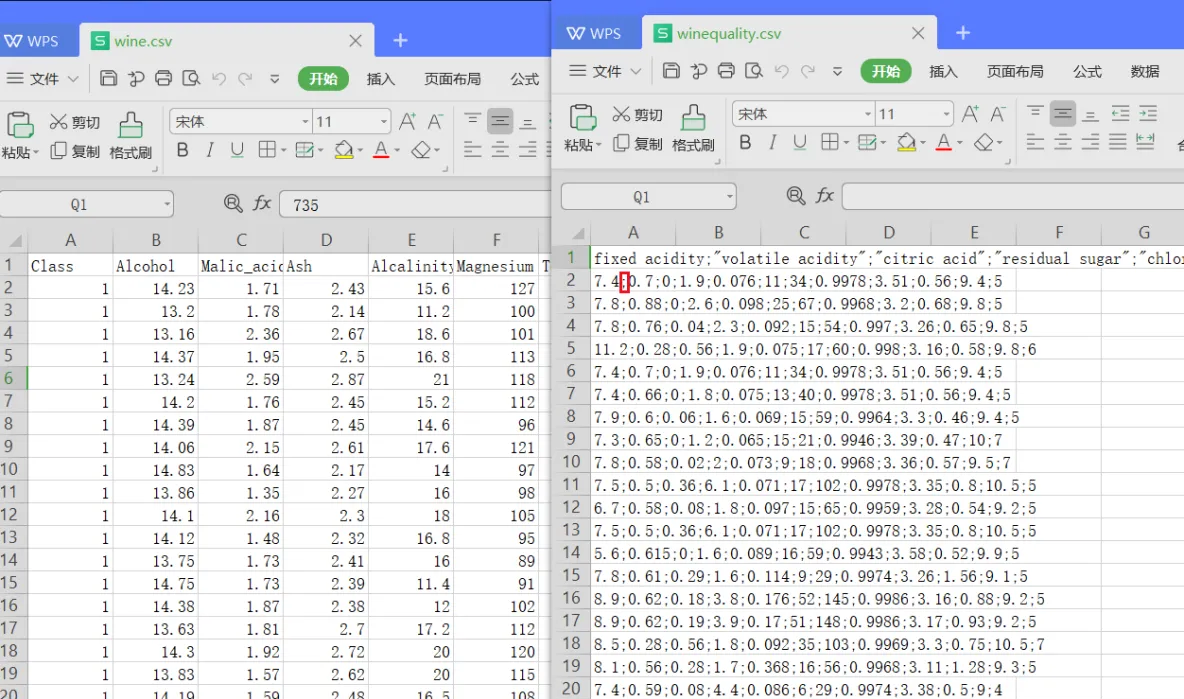Image resolution: width=1184 pixels, height=699 pixels.
Task: Click font color A in winequality.csv window
Action: 944,143
